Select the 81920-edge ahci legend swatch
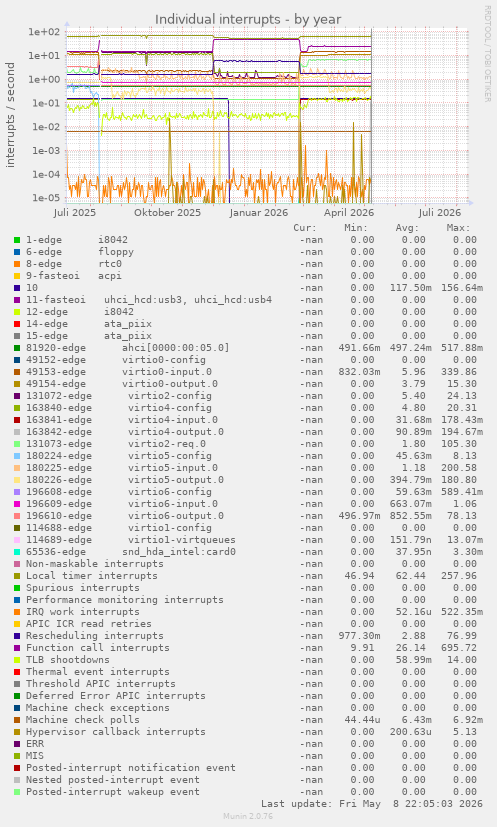Viewport: 497px width, 827px height. point(17,348)
